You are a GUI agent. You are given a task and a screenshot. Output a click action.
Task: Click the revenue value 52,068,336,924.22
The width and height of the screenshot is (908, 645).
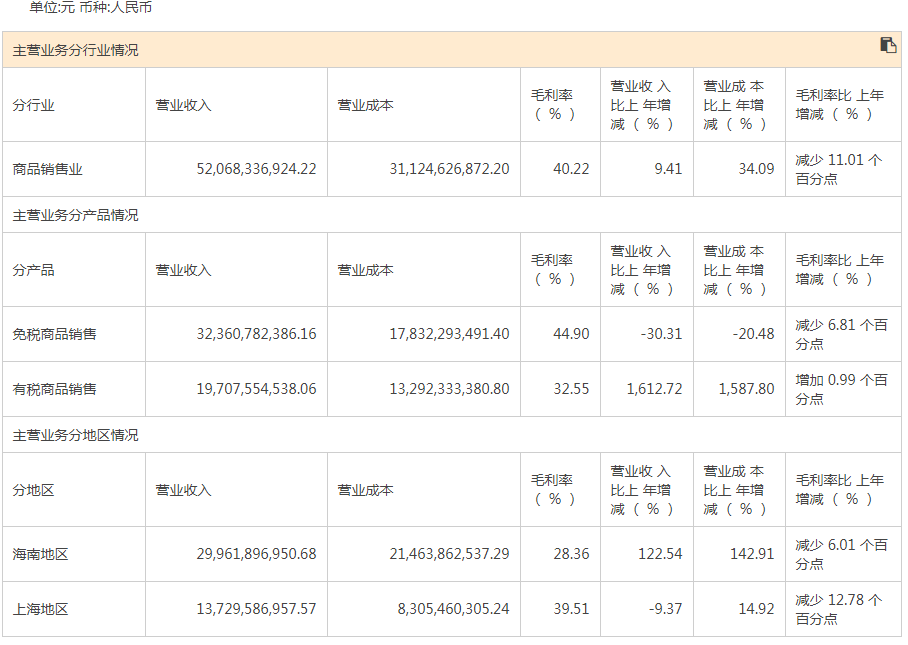coord(256,169)
